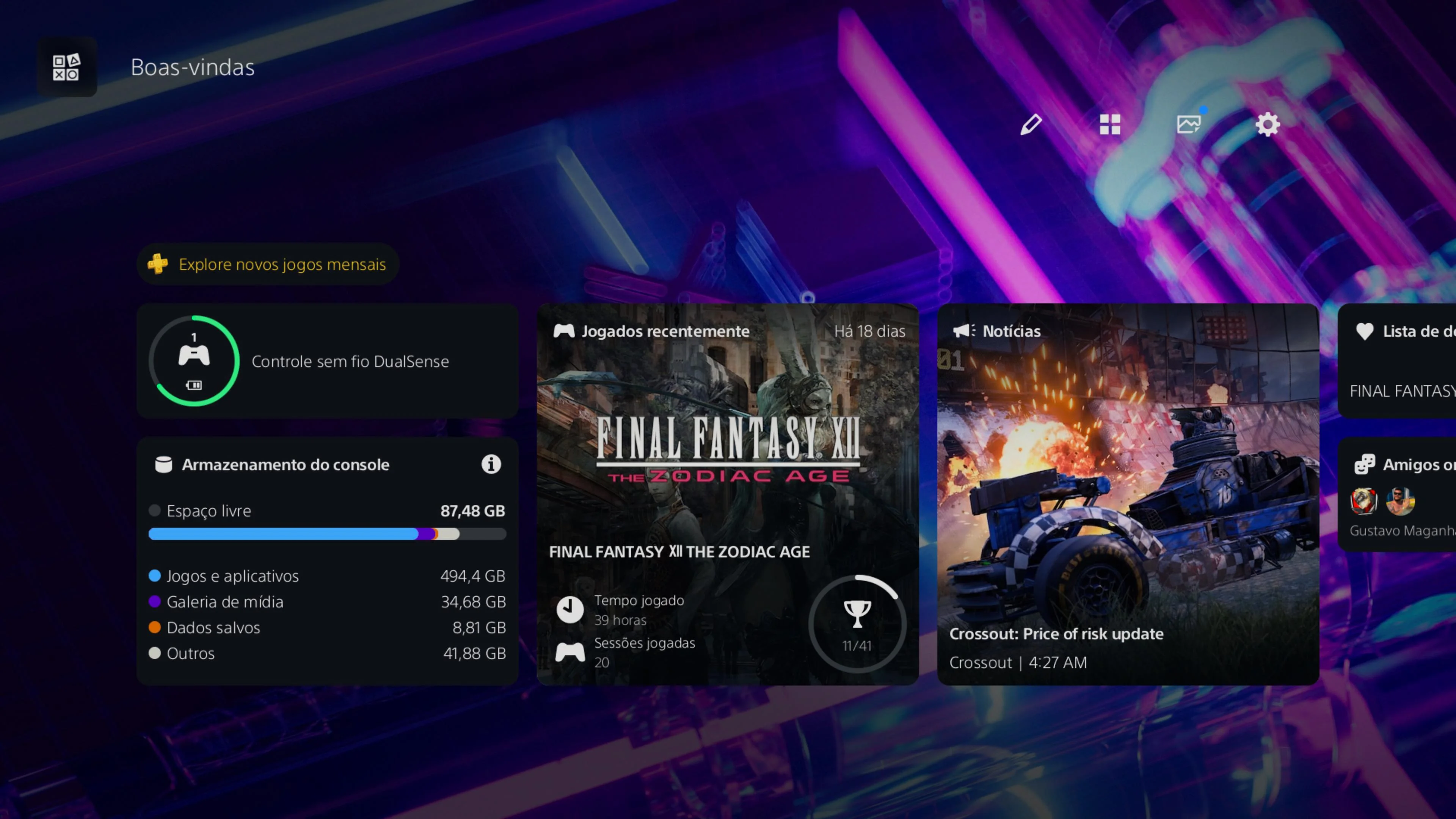Open Explore novos jogos mensais banner
The width and height of the screenshot is (1456, 819).
[x=268, y=264]
